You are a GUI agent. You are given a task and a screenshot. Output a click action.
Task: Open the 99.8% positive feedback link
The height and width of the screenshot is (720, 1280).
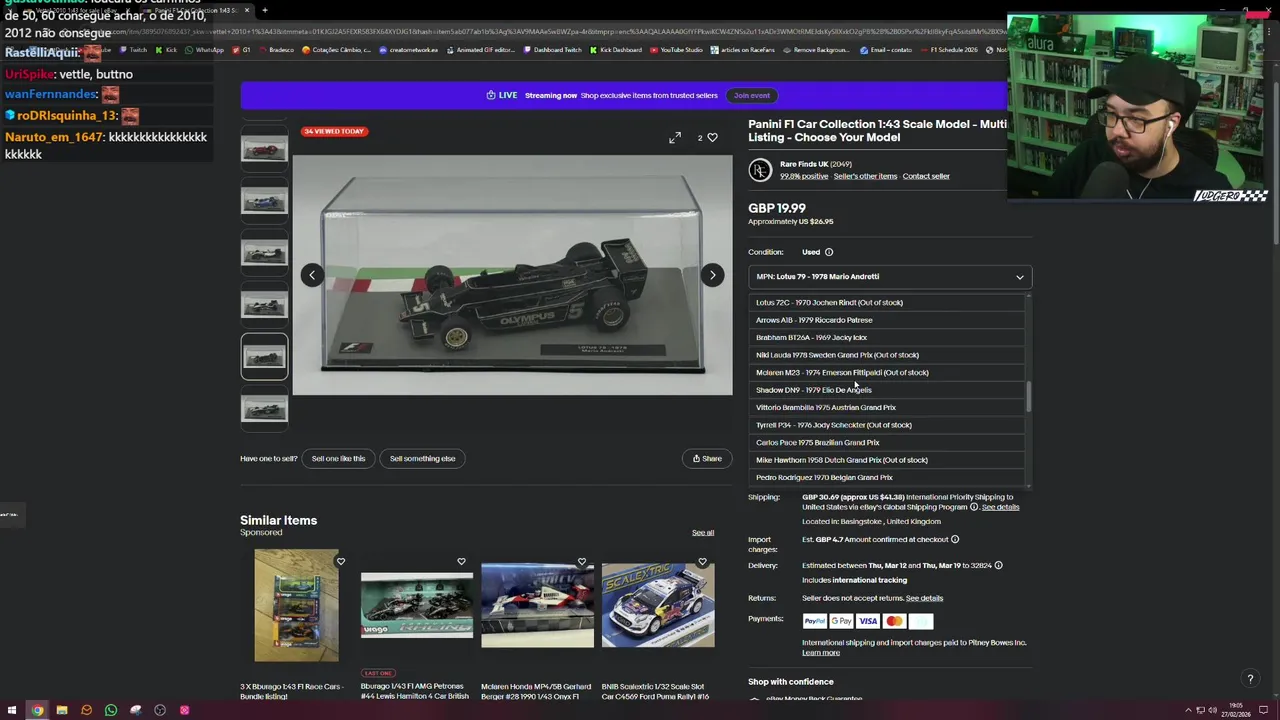click(804, 177)
